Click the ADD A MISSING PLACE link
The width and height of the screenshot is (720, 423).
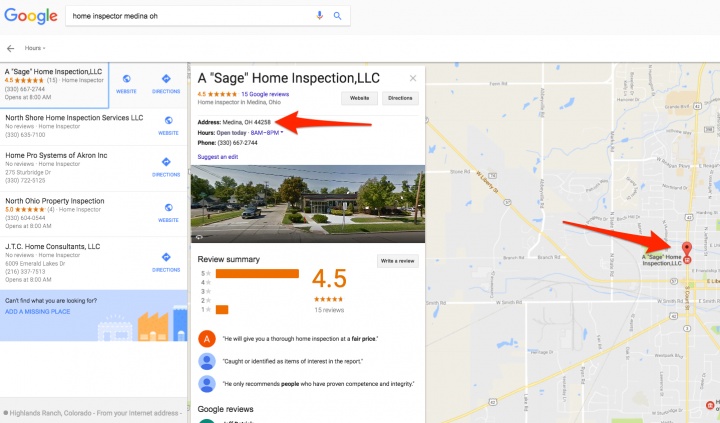pyautogui.click(x=38, y=311)
